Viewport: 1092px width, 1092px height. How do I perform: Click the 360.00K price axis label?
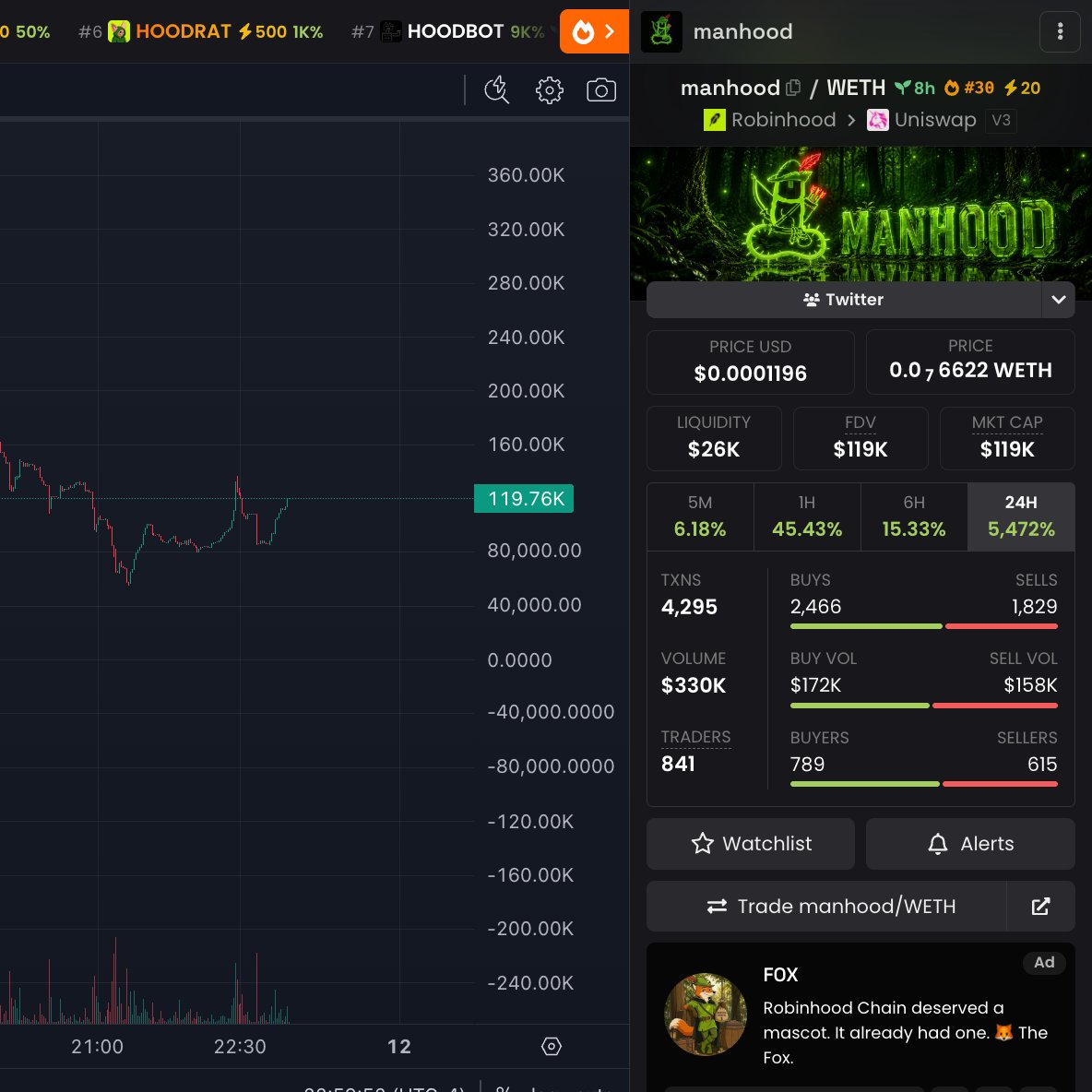click(526, 175)
